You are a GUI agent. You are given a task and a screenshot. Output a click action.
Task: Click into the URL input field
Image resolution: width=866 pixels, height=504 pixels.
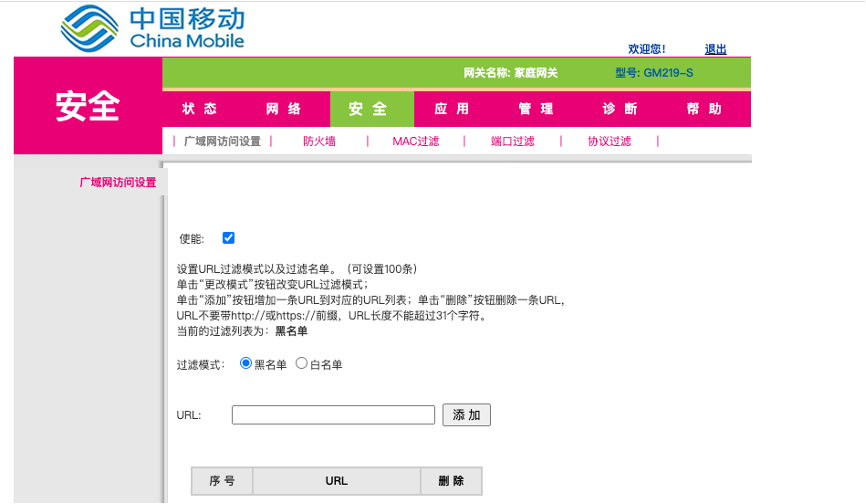click(334, 415)
